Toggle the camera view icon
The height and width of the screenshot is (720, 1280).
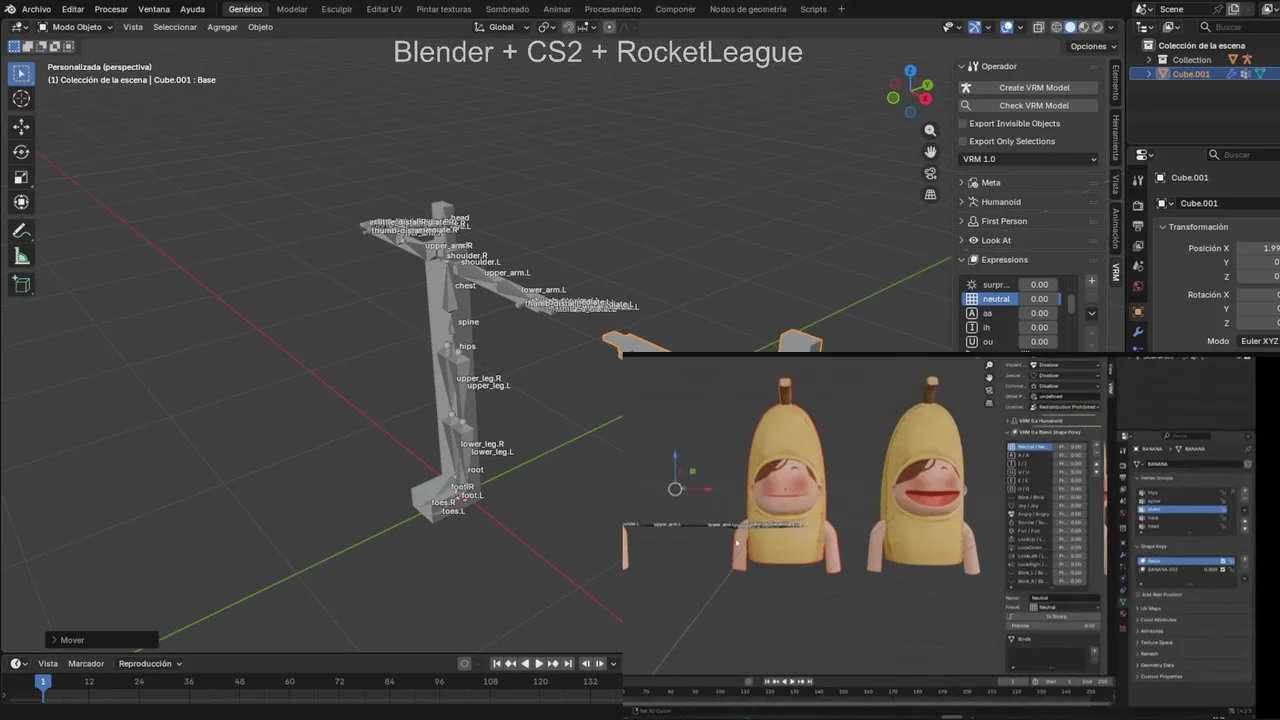click(x=930, y=173)
